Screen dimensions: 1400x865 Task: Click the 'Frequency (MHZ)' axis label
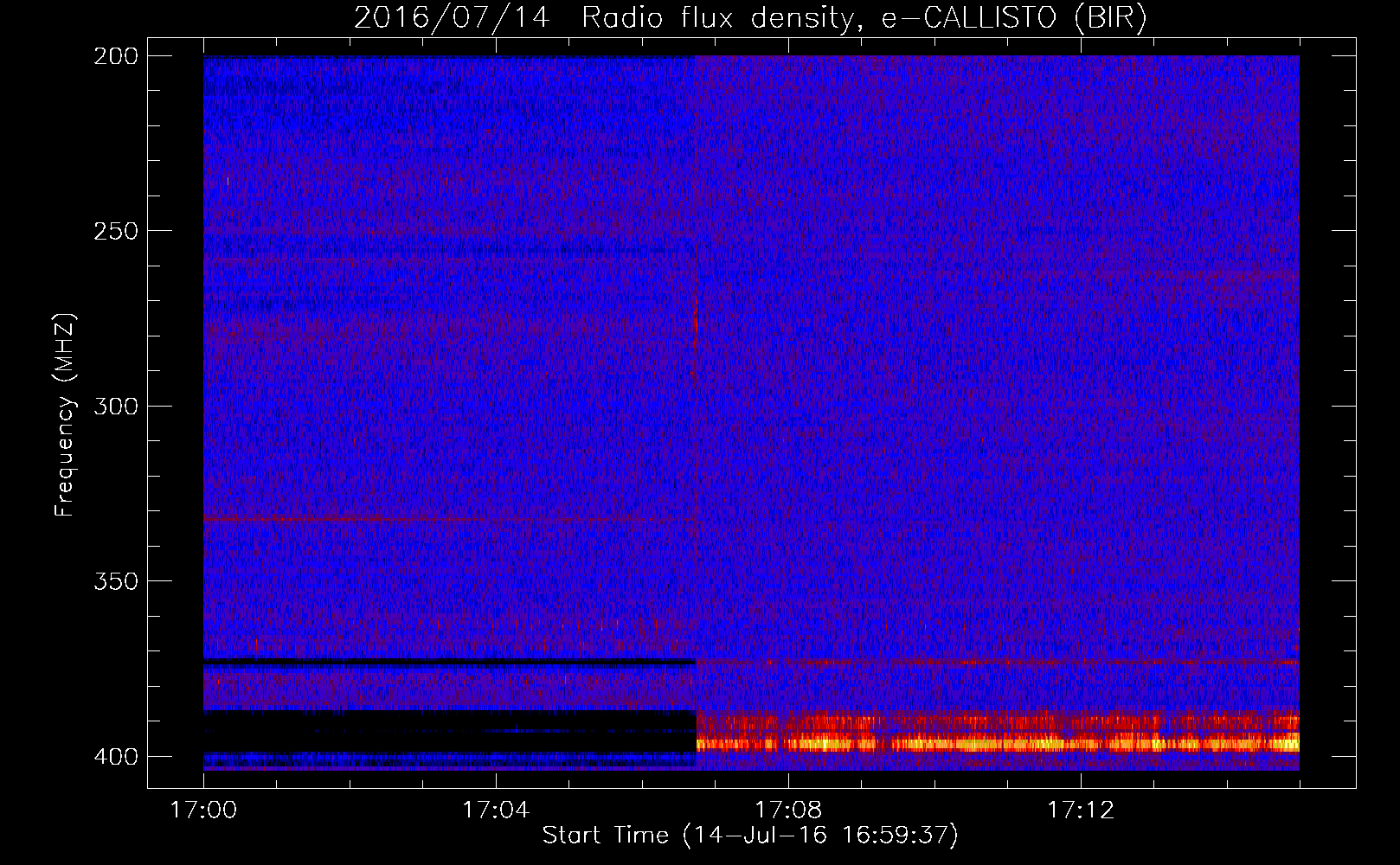point(65,415)
